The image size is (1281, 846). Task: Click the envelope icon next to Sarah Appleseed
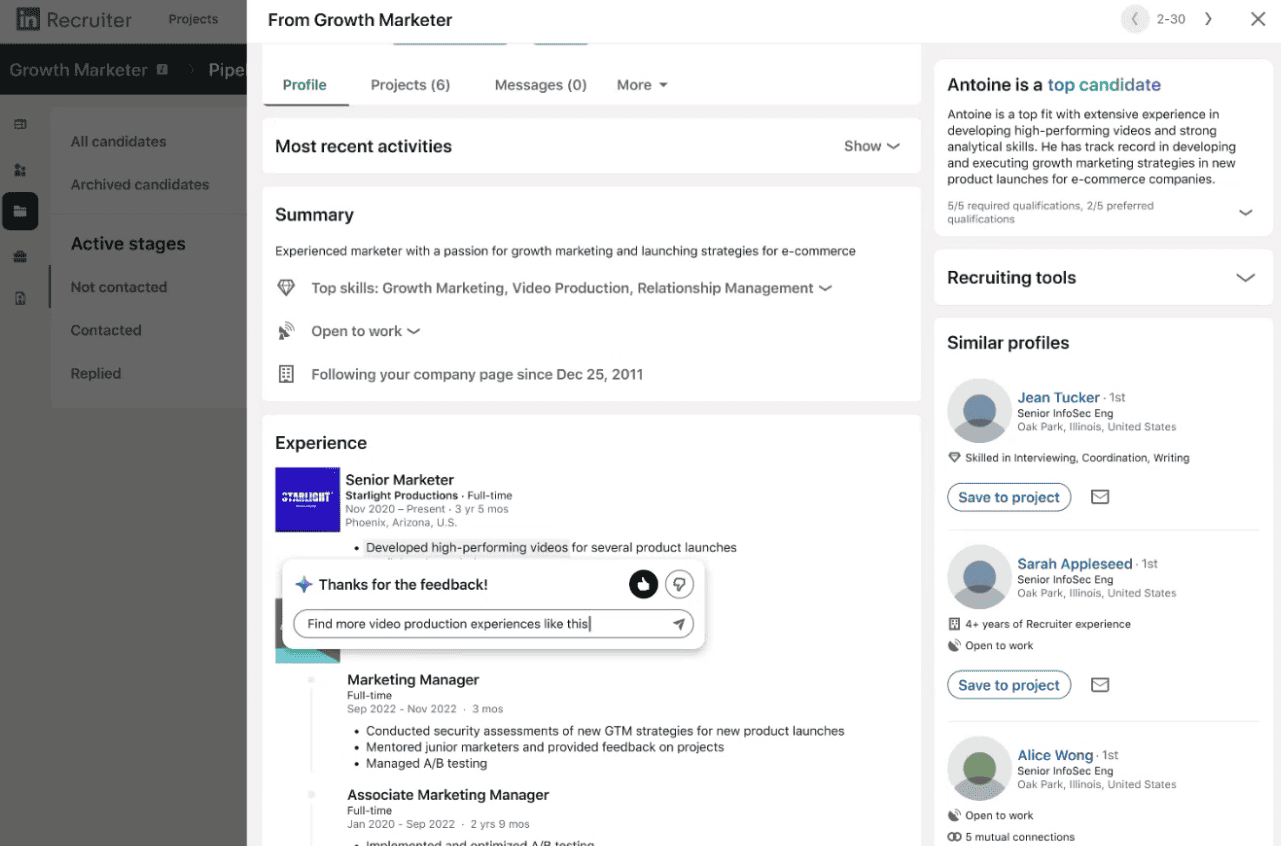pos(1100,685)
